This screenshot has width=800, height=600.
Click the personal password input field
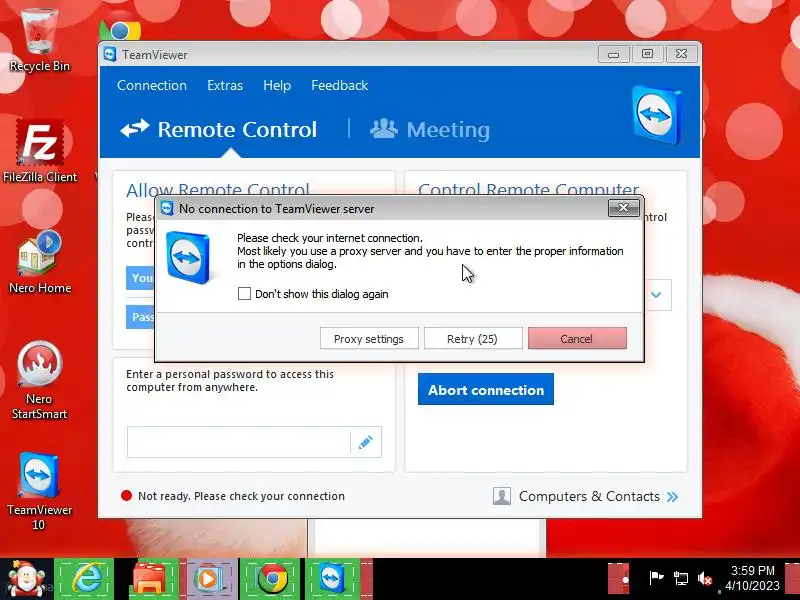tap(239, 442)
